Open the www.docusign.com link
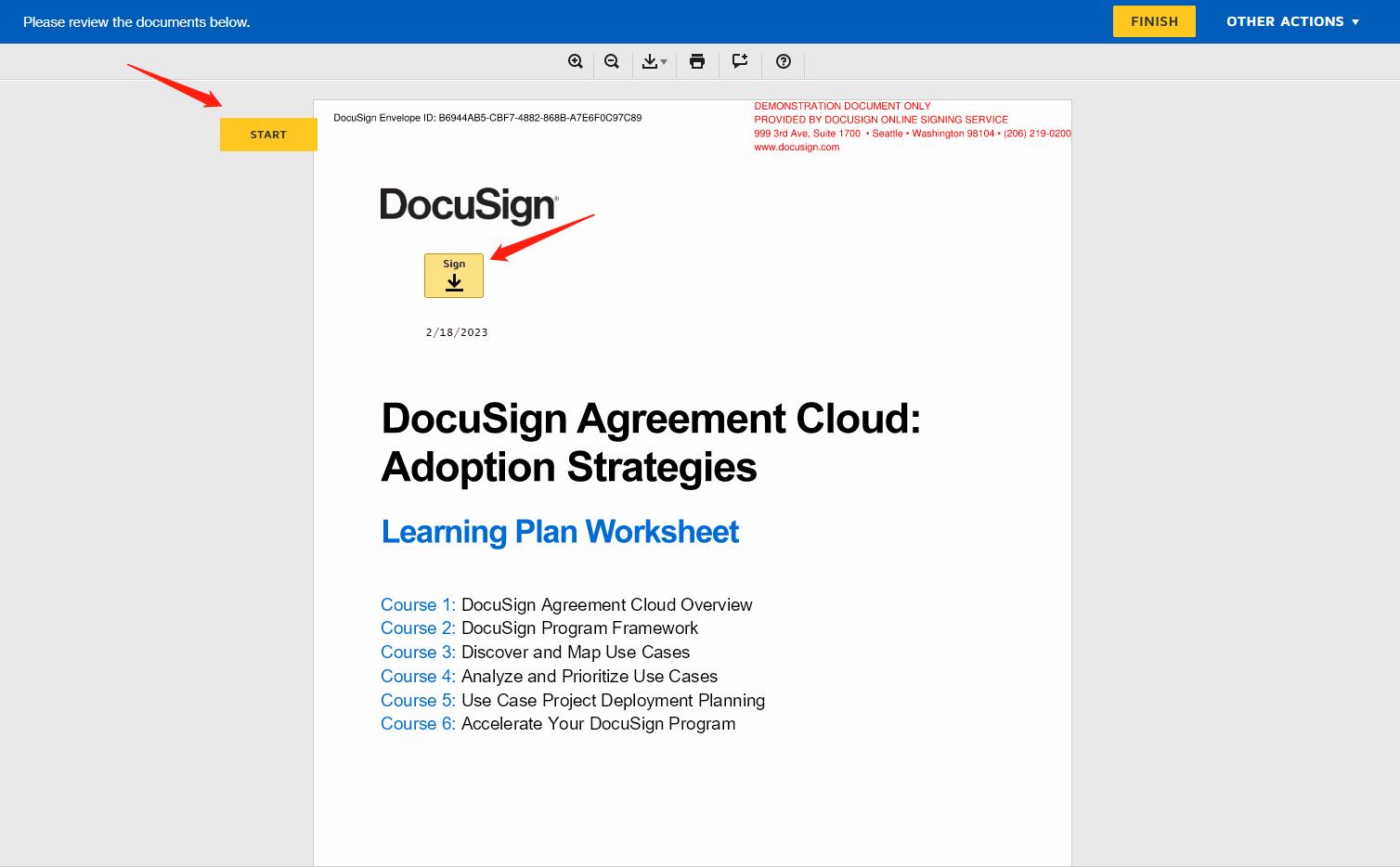1400x867 pixels. pos(797,147)
